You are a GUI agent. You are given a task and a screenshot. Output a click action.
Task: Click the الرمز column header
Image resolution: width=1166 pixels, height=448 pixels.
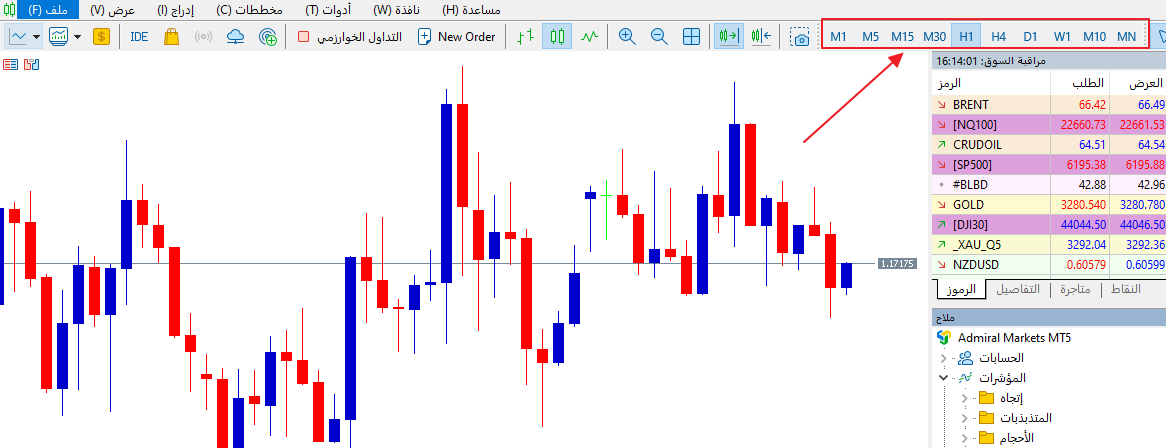coord(991,83)
